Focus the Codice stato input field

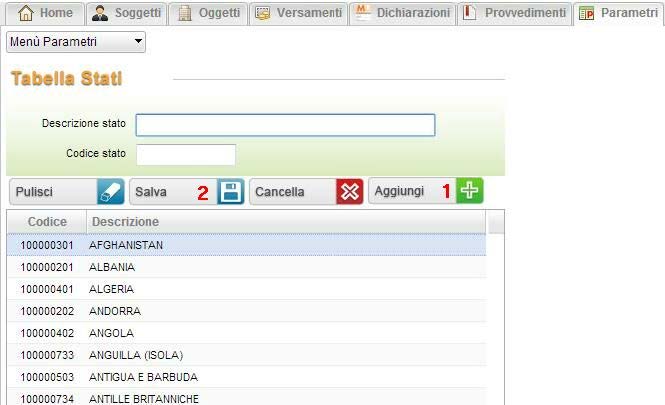tap(186, 155)
